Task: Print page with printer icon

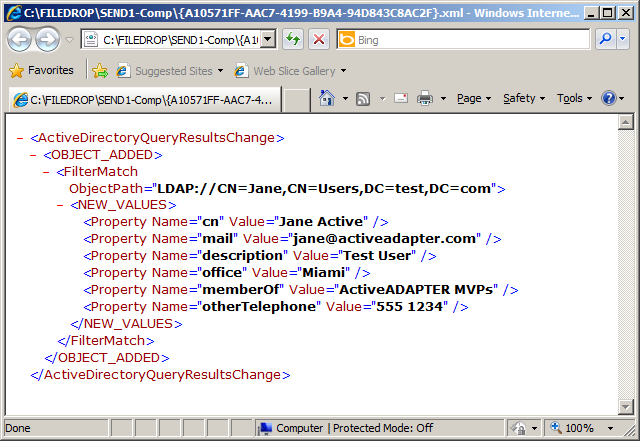Action: [425, 98]
